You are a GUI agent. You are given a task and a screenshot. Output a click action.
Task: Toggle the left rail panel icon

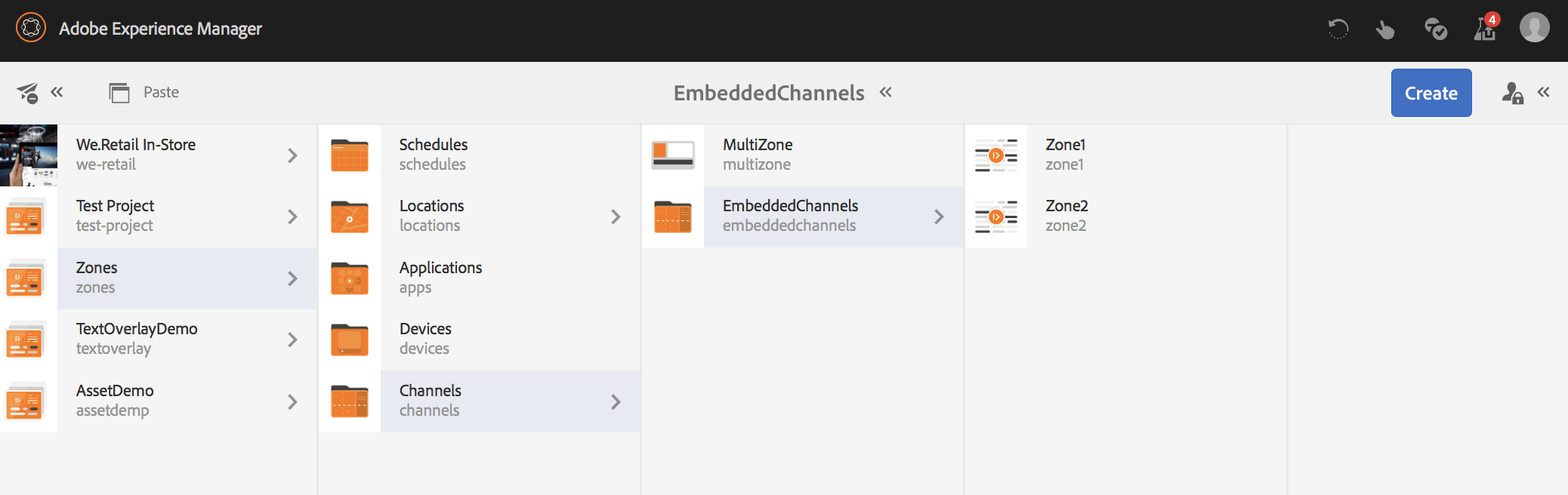click(29, 93)
